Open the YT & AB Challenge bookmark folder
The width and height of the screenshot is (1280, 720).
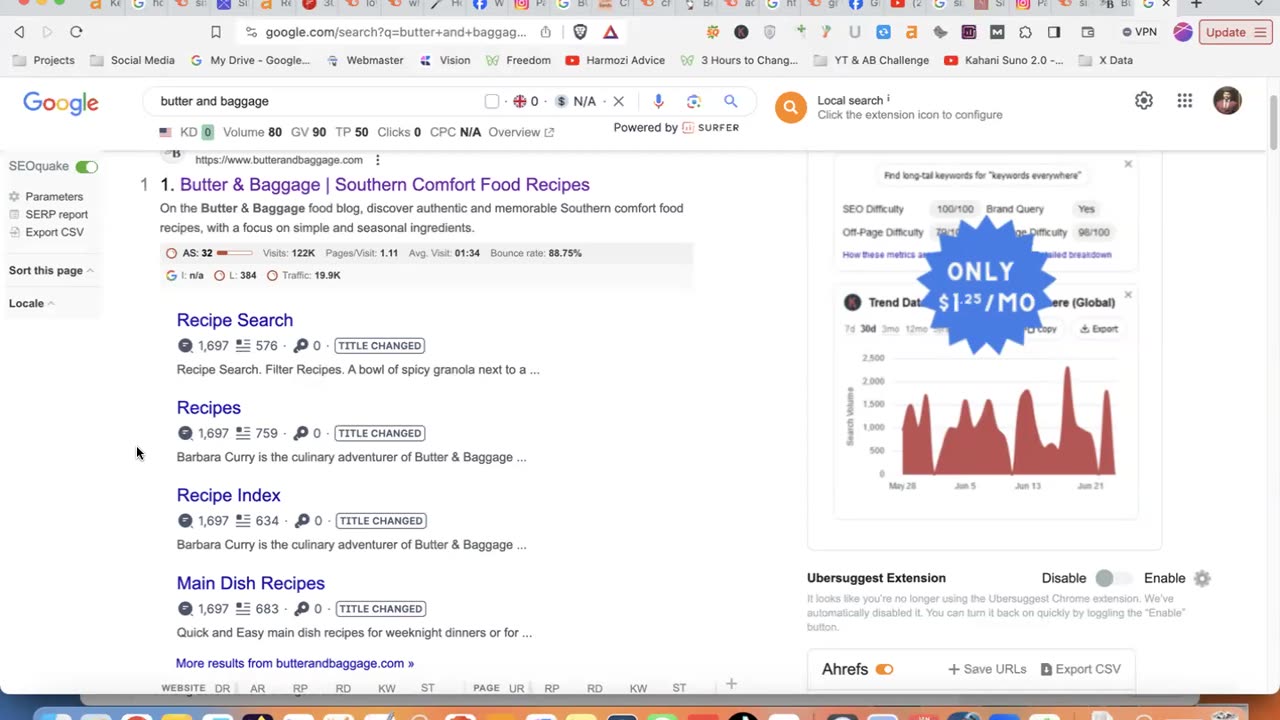click(x=872, y=60)
